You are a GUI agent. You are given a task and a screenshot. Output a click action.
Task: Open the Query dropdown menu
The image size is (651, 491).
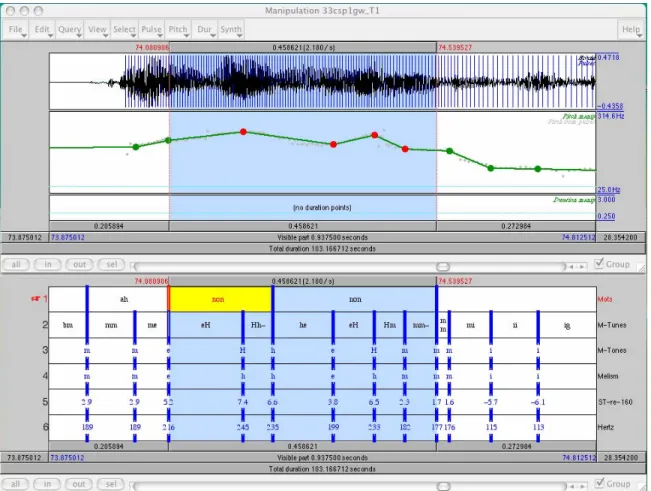pos(70,29)
